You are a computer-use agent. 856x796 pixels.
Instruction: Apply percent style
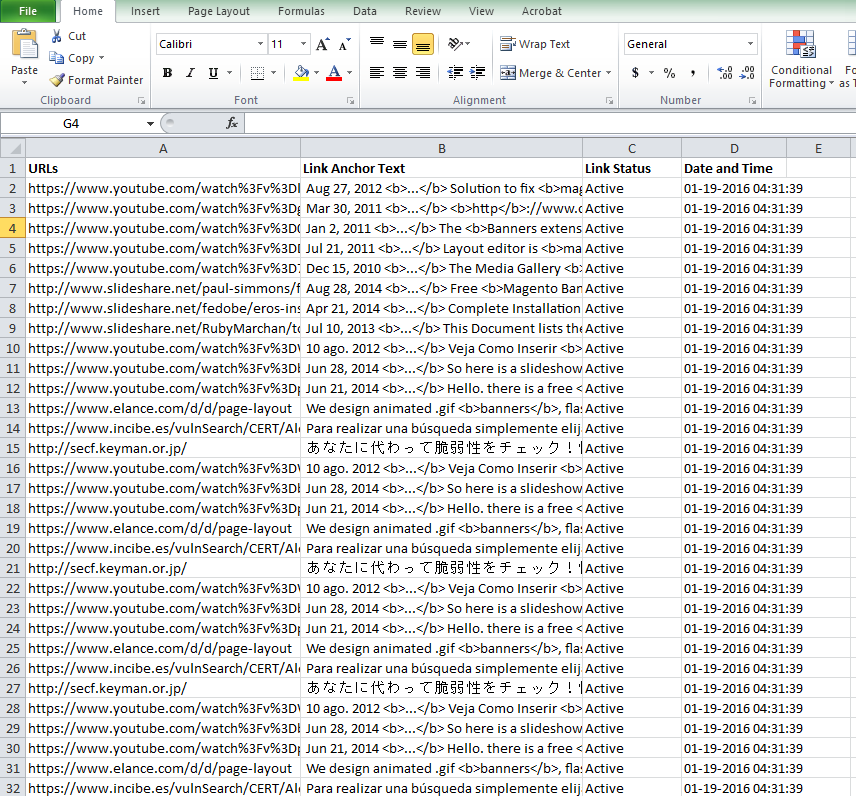(669, 73)
